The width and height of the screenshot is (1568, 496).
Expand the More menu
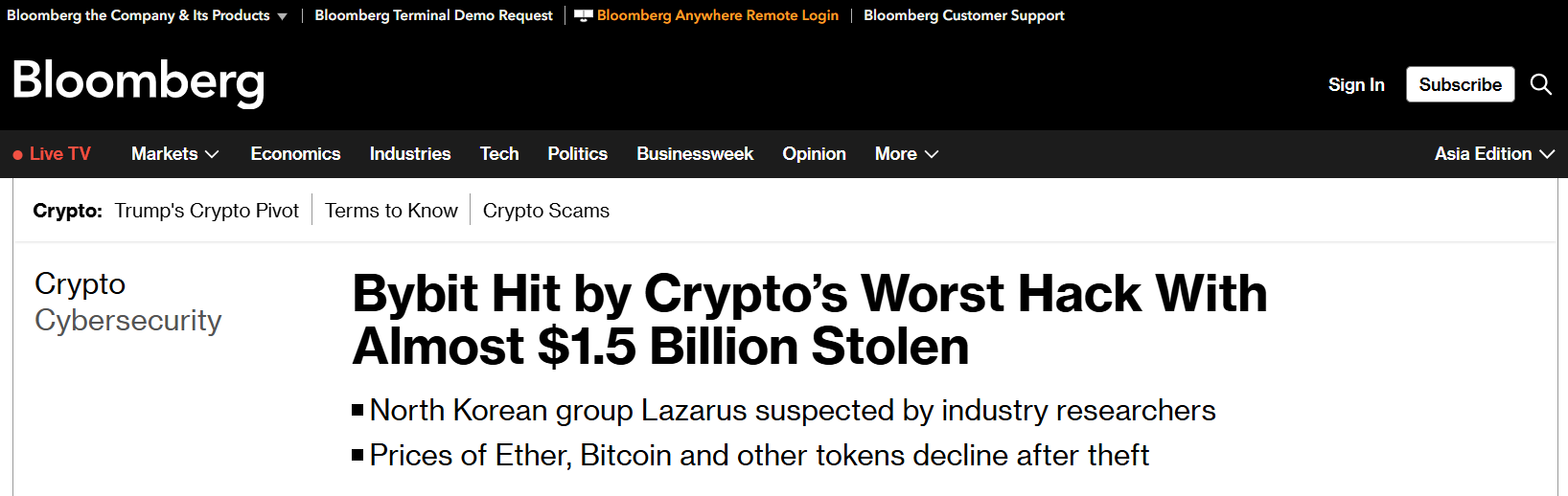coord(906,154)
